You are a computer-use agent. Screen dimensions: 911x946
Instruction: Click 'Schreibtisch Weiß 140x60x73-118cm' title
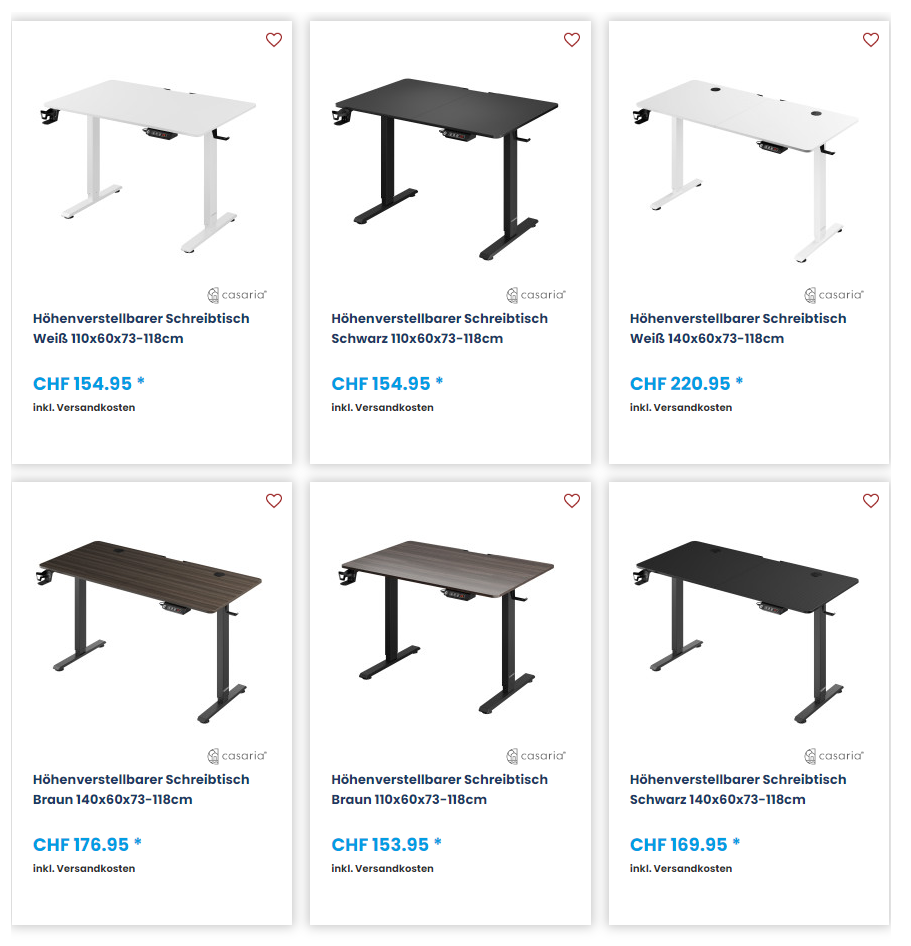click(738, 328)
